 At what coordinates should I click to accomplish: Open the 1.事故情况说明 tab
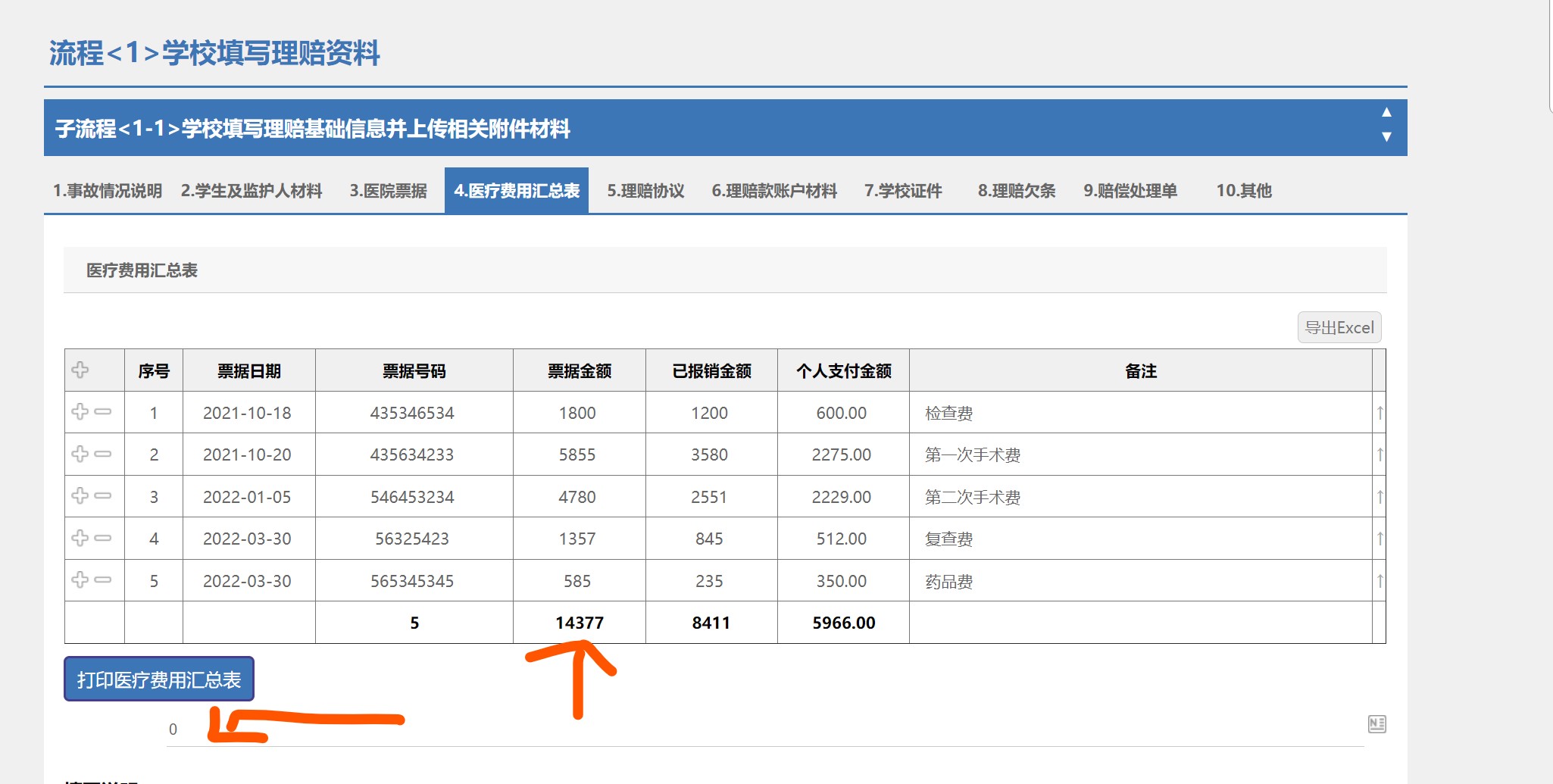[x=108, y=191]
